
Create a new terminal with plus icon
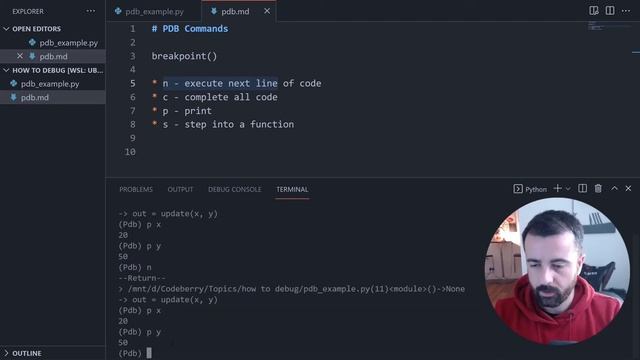(557, 188)
